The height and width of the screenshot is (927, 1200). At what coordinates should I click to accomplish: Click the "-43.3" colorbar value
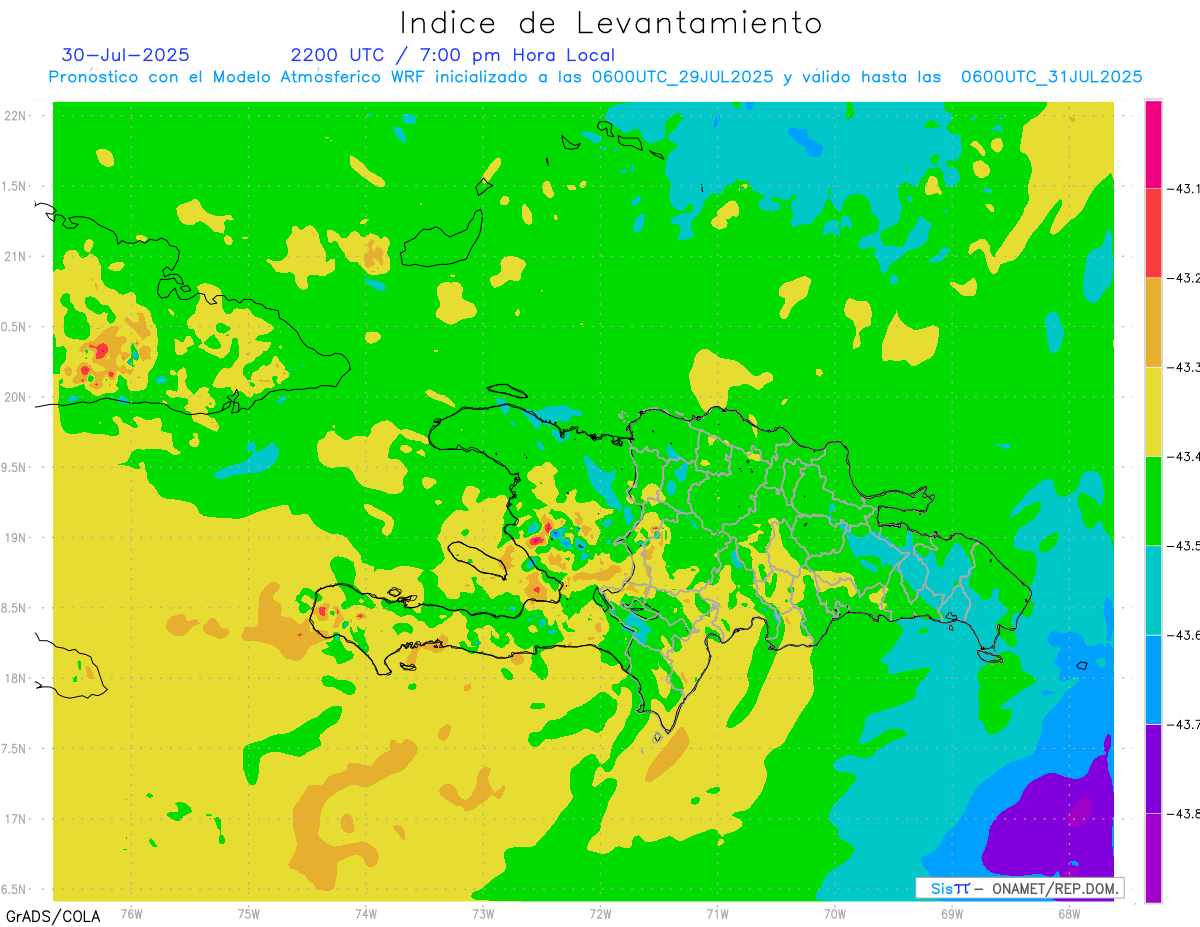pos(1186,367)
